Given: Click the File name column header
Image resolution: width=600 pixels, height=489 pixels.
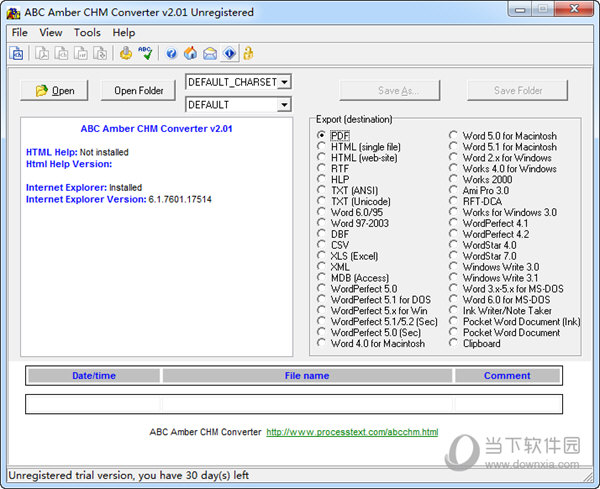Looking at the screenshot, I should 307,375.
